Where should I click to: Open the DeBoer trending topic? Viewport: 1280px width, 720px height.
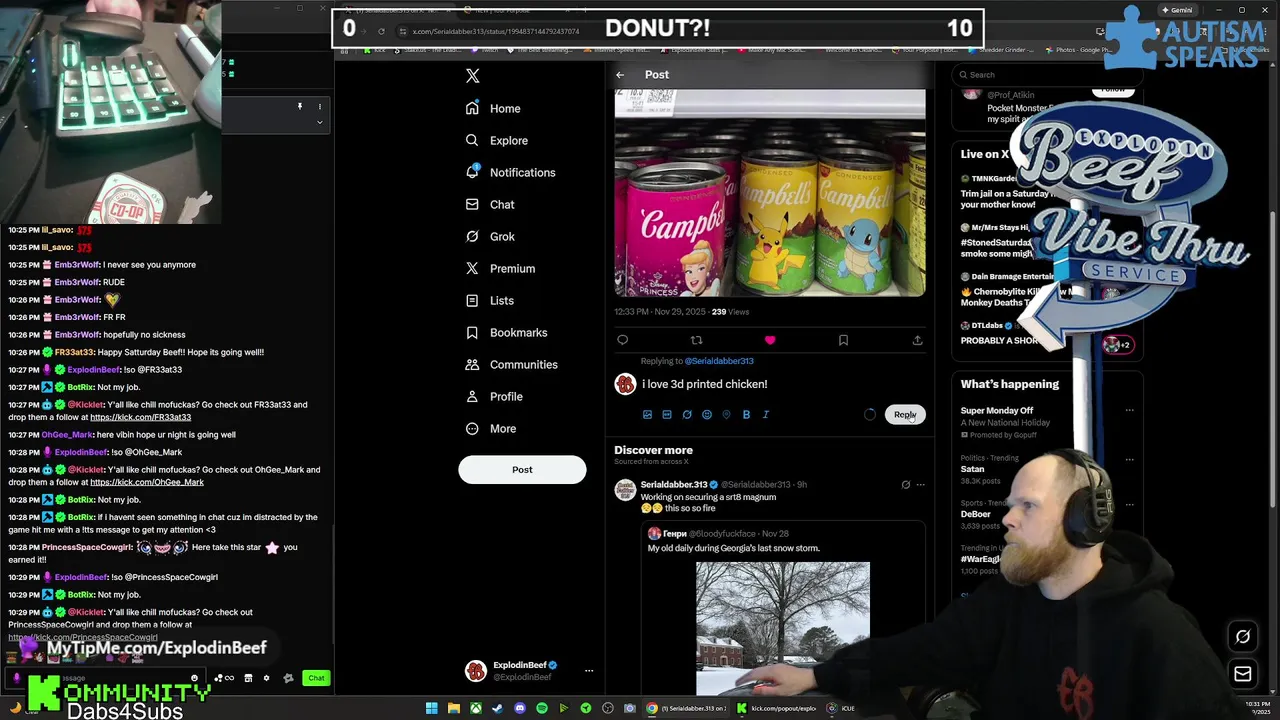(x=976, y=514)
